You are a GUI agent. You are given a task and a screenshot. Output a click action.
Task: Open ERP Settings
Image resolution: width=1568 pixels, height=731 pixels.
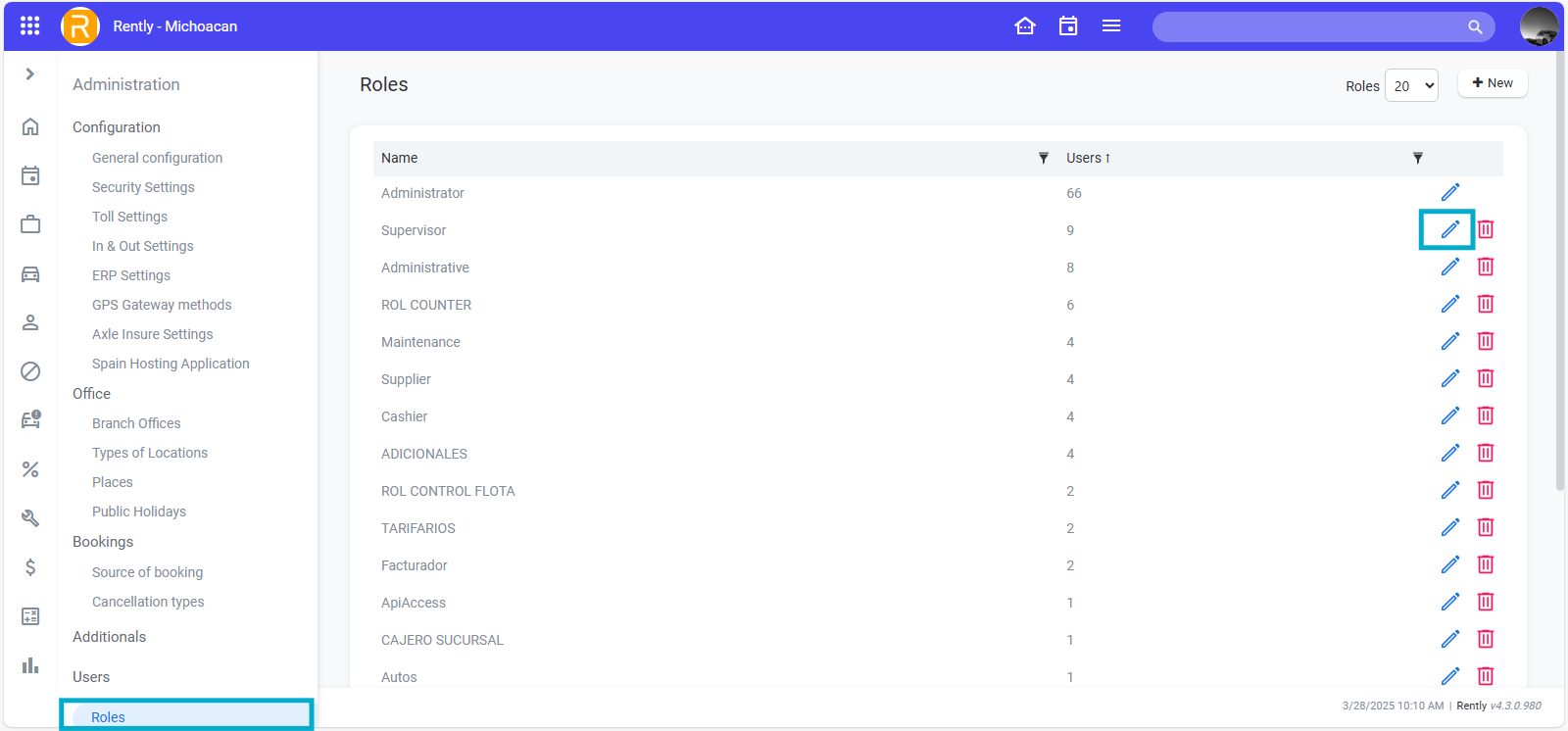pos(131,275)
